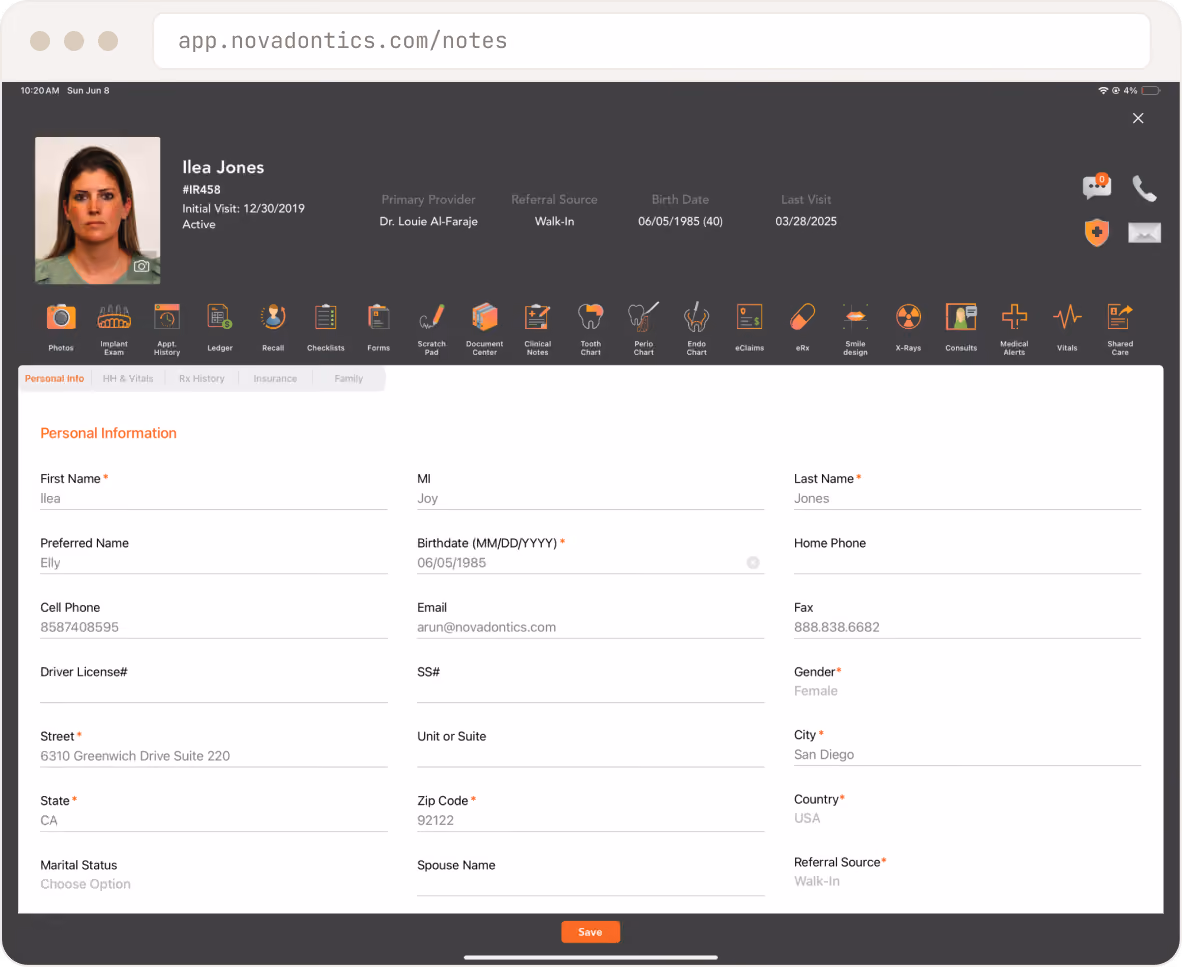Change patient photo via camera icon
The width and height of the screenshot is (1182, 967).
point(142,266)
